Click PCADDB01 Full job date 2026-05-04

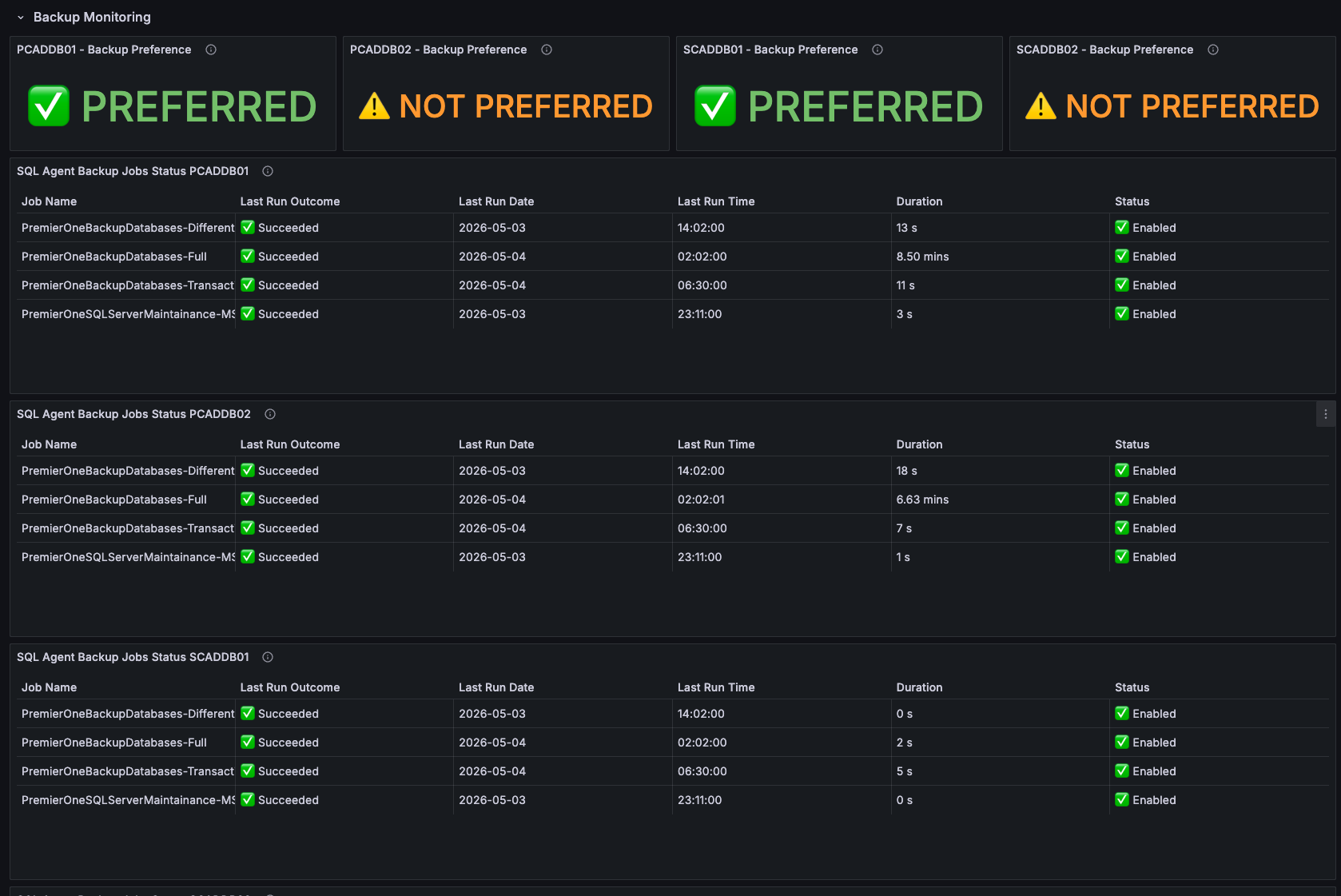[492, 257]
